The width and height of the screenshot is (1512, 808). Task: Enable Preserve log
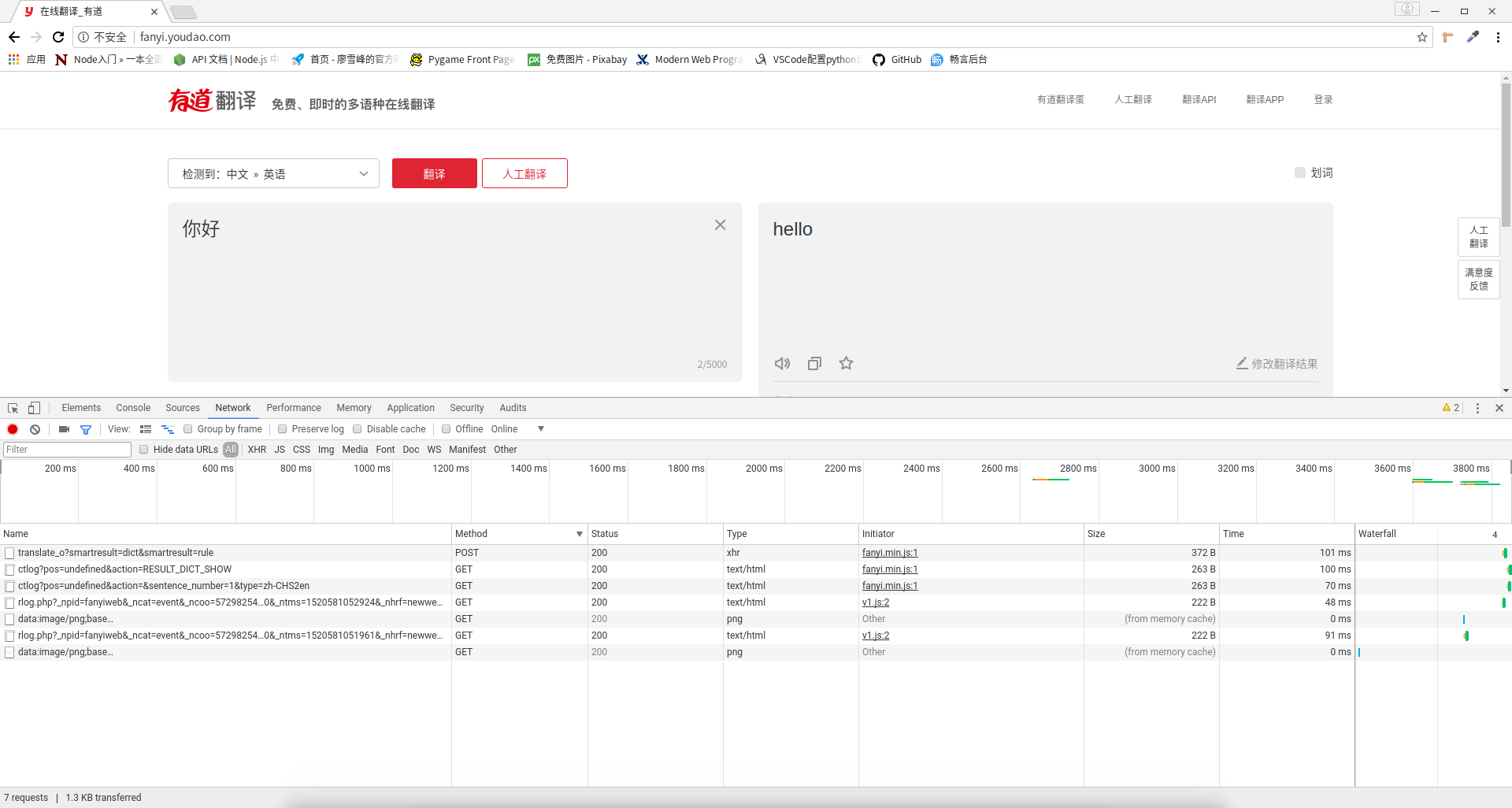(x=282, y=429)
